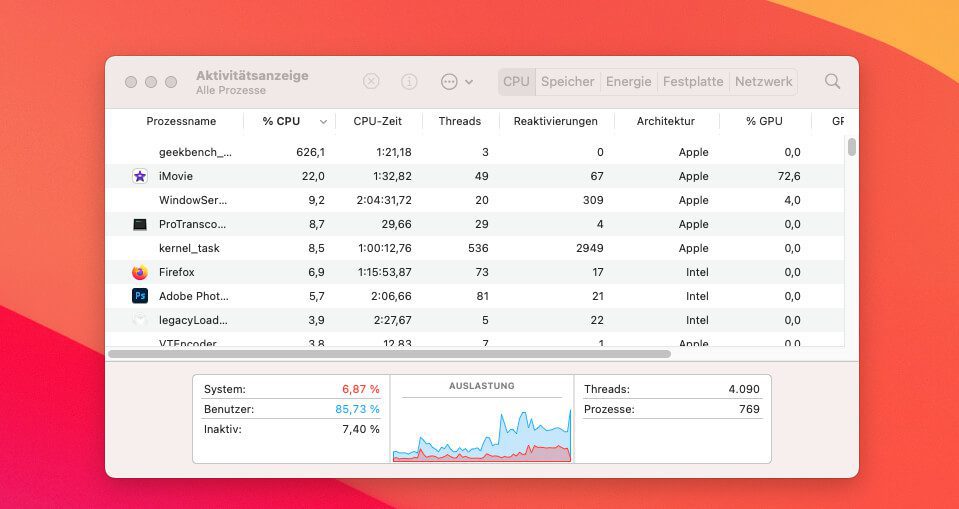Sort by Architektur column header
Image resolution: width=959 pixels, height=509 pixels.
pos(665,121)
